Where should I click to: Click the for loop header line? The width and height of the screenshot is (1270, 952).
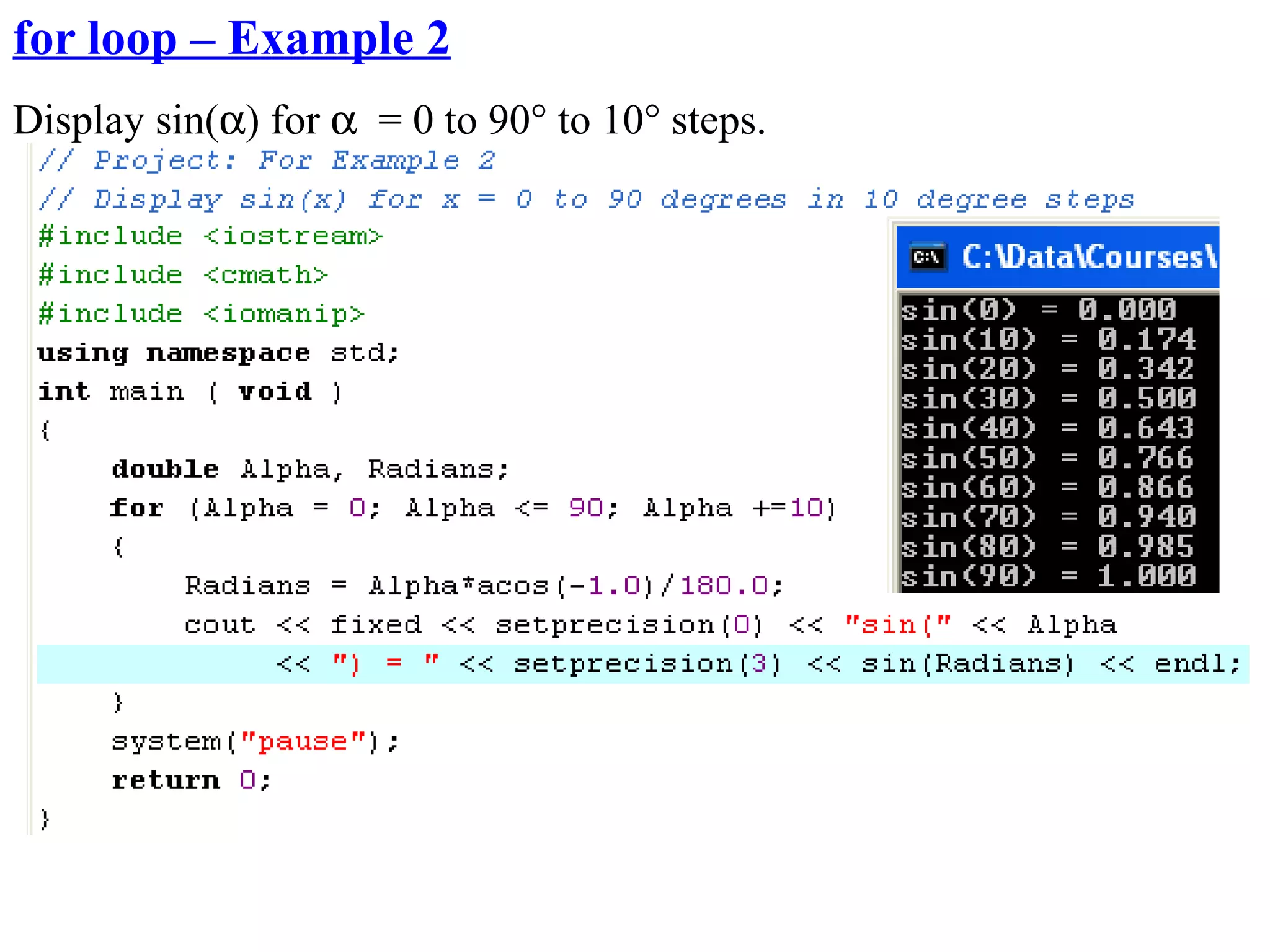tap(474, 508)
